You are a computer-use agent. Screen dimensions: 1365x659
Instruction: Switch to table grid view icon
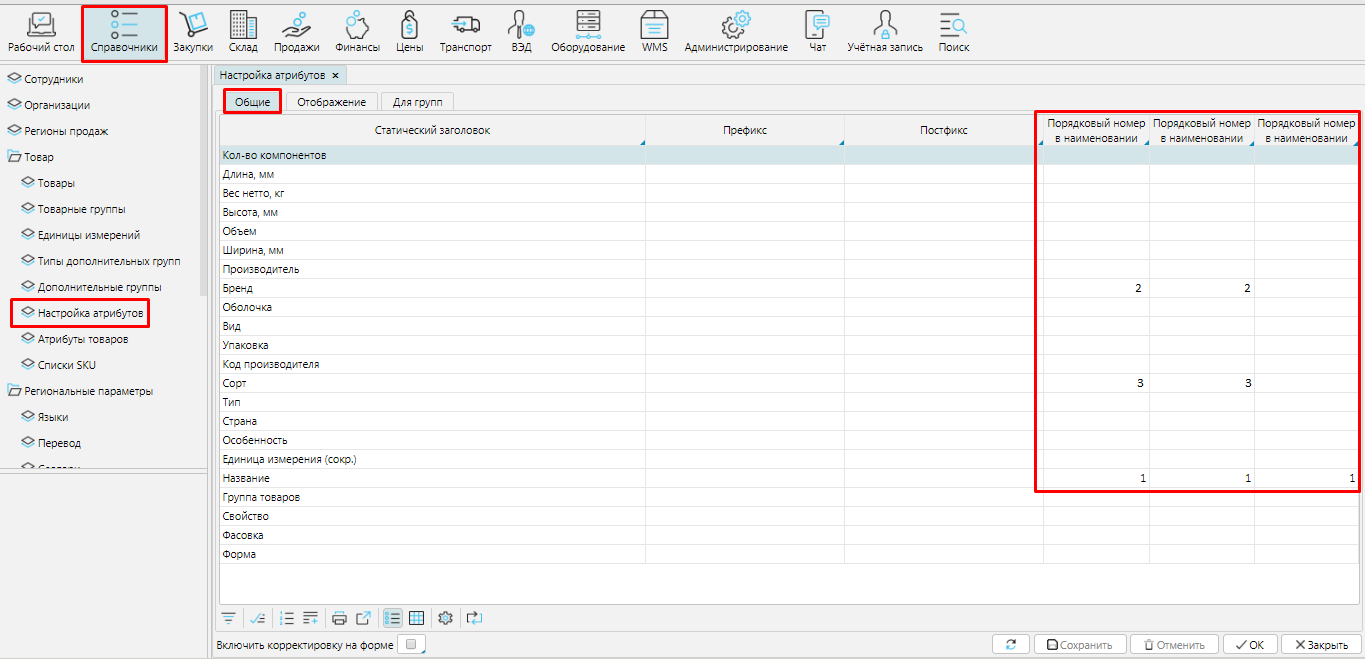pyautogui.click(x=416, y=618)
